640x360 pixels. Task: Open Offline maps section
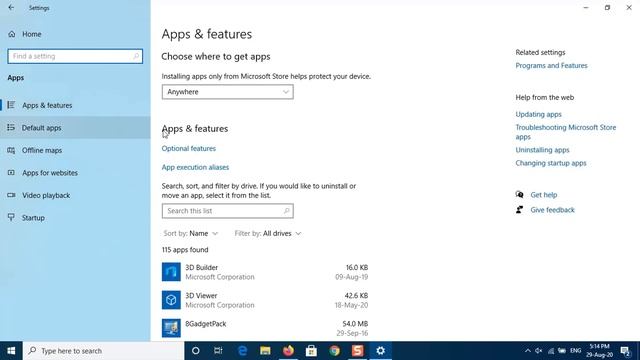click(75, 150)
